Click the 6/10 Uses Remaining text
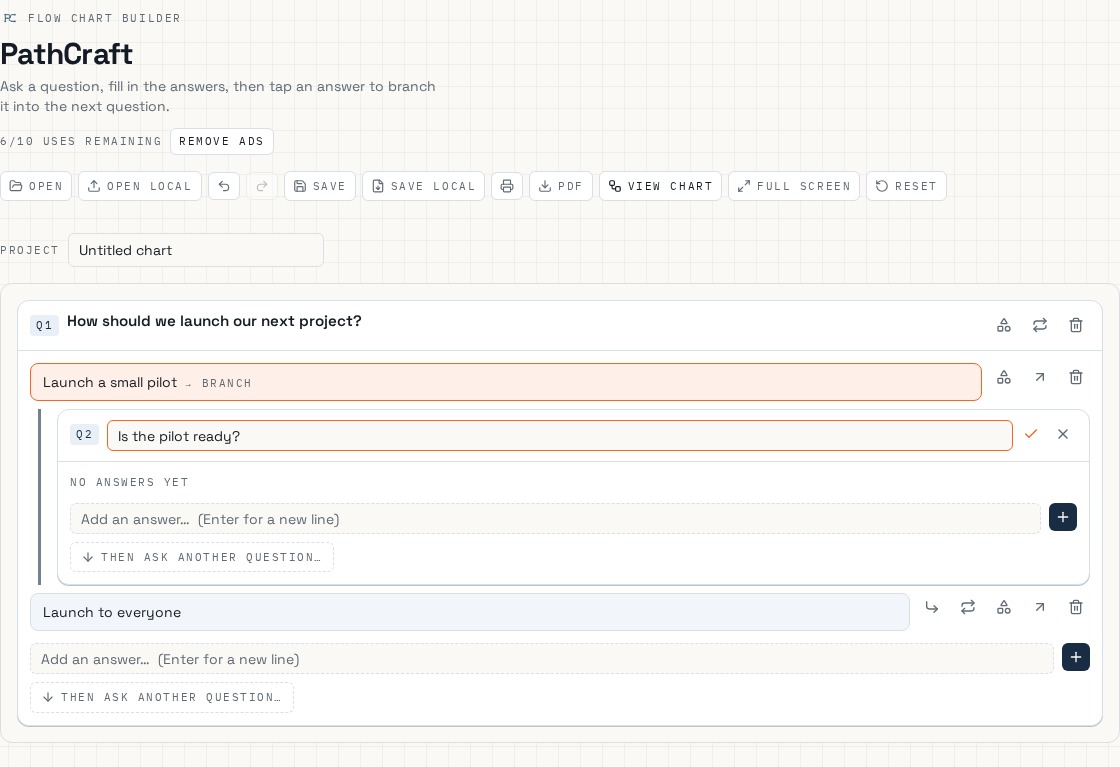 tap(81, 141)
